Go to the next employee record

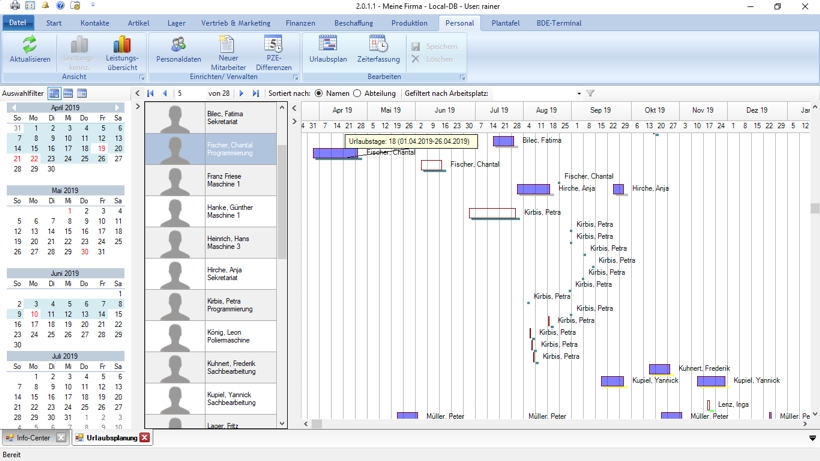coord(241,94)
